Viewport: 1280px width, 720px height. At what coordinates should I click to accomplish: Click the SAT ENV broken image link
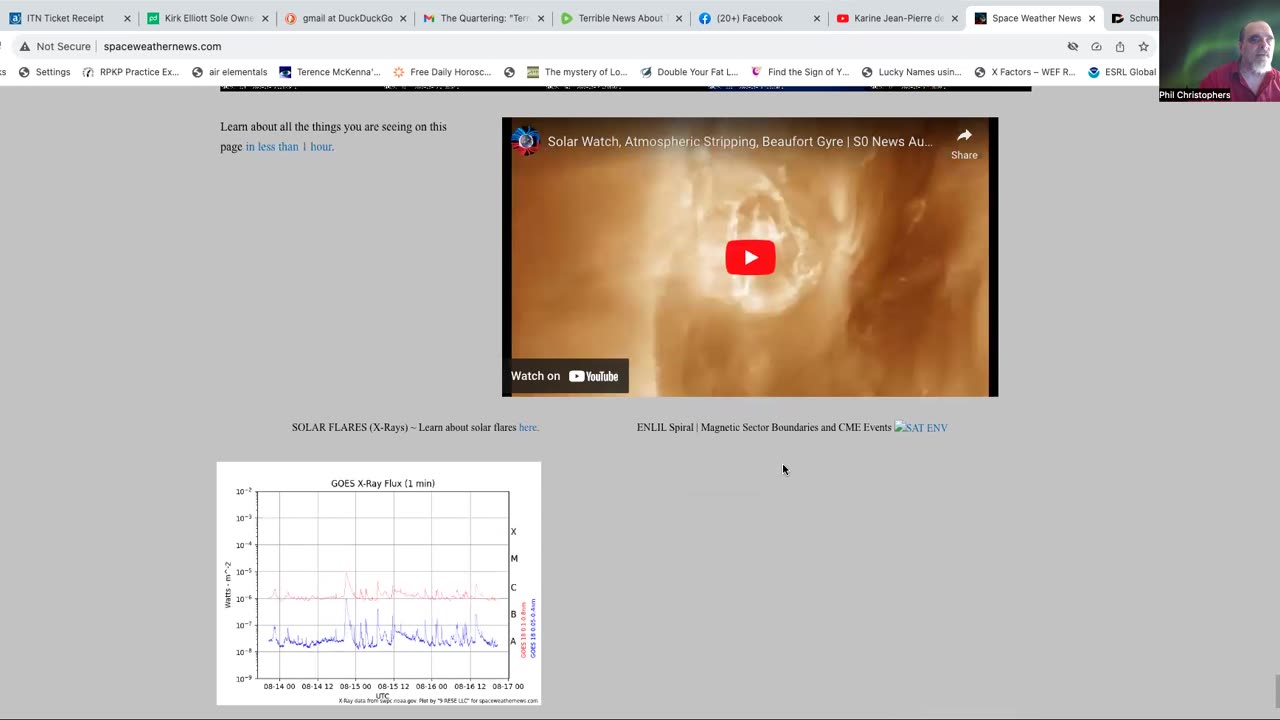coord(921,428)
